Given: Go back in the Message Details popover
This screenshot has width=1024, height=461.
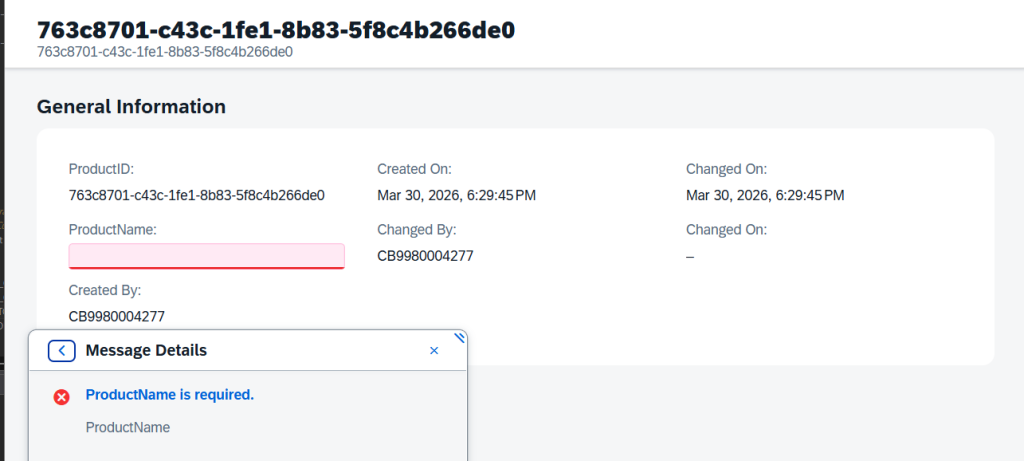Looking at the screenshot, I should coord(62,350).
